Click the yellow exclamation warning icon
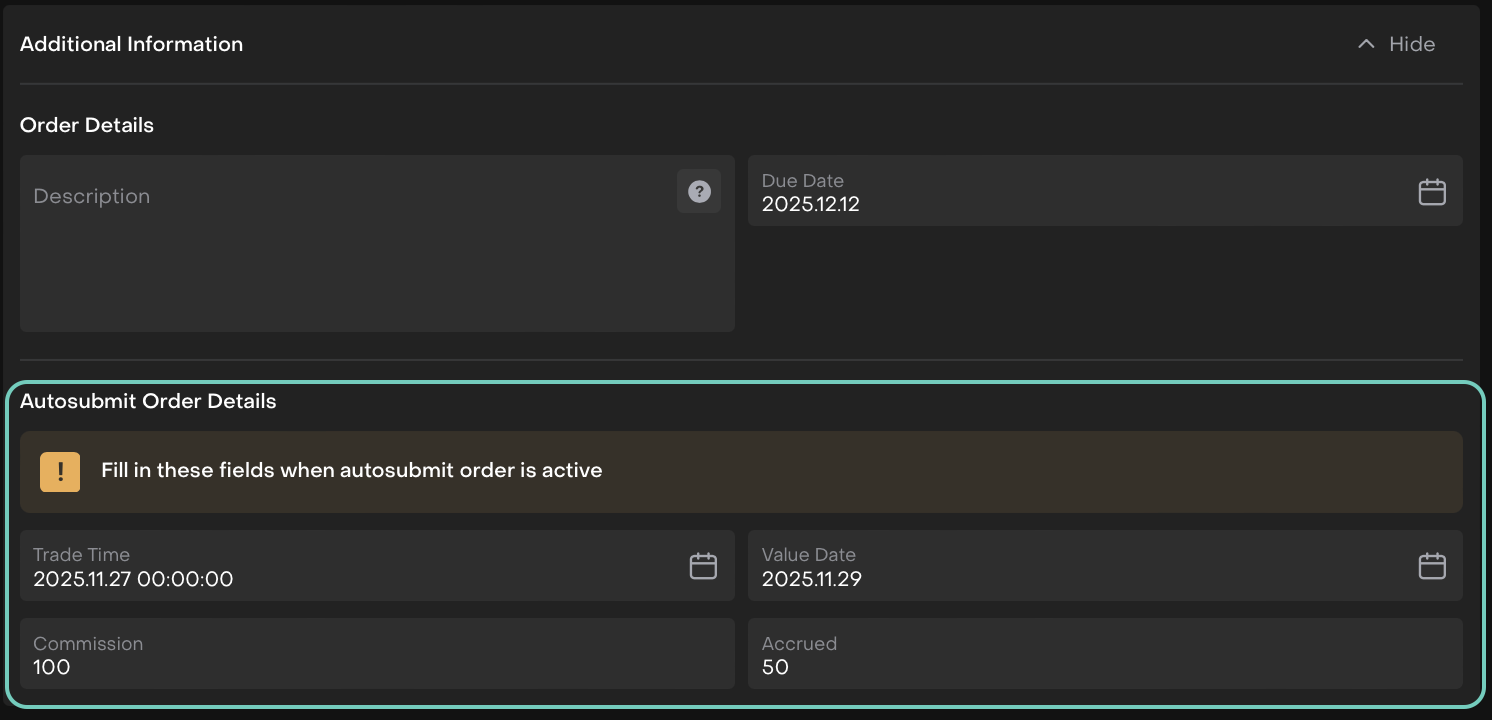 (x=60, y=472)
